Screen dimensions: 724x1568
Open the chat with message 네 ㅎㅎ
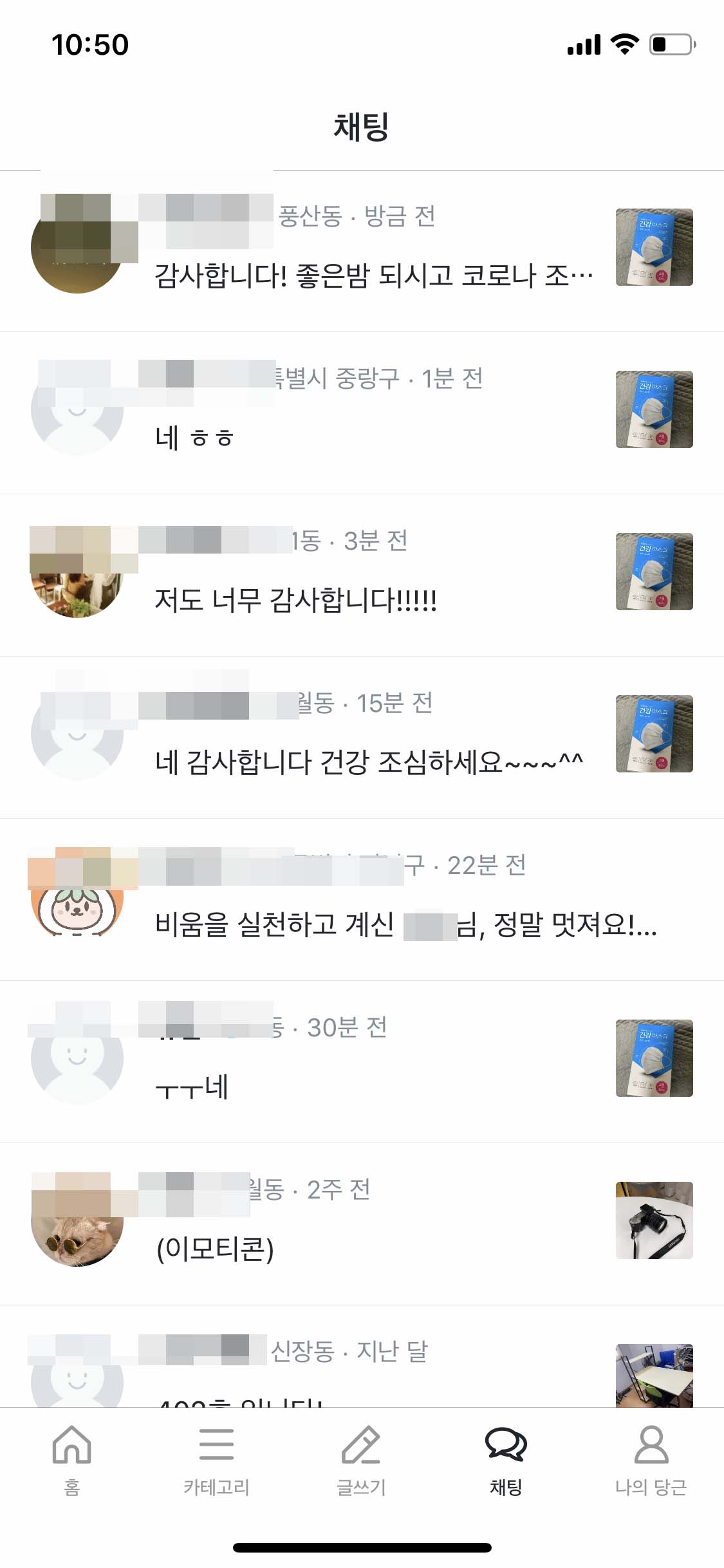point(362,413)
